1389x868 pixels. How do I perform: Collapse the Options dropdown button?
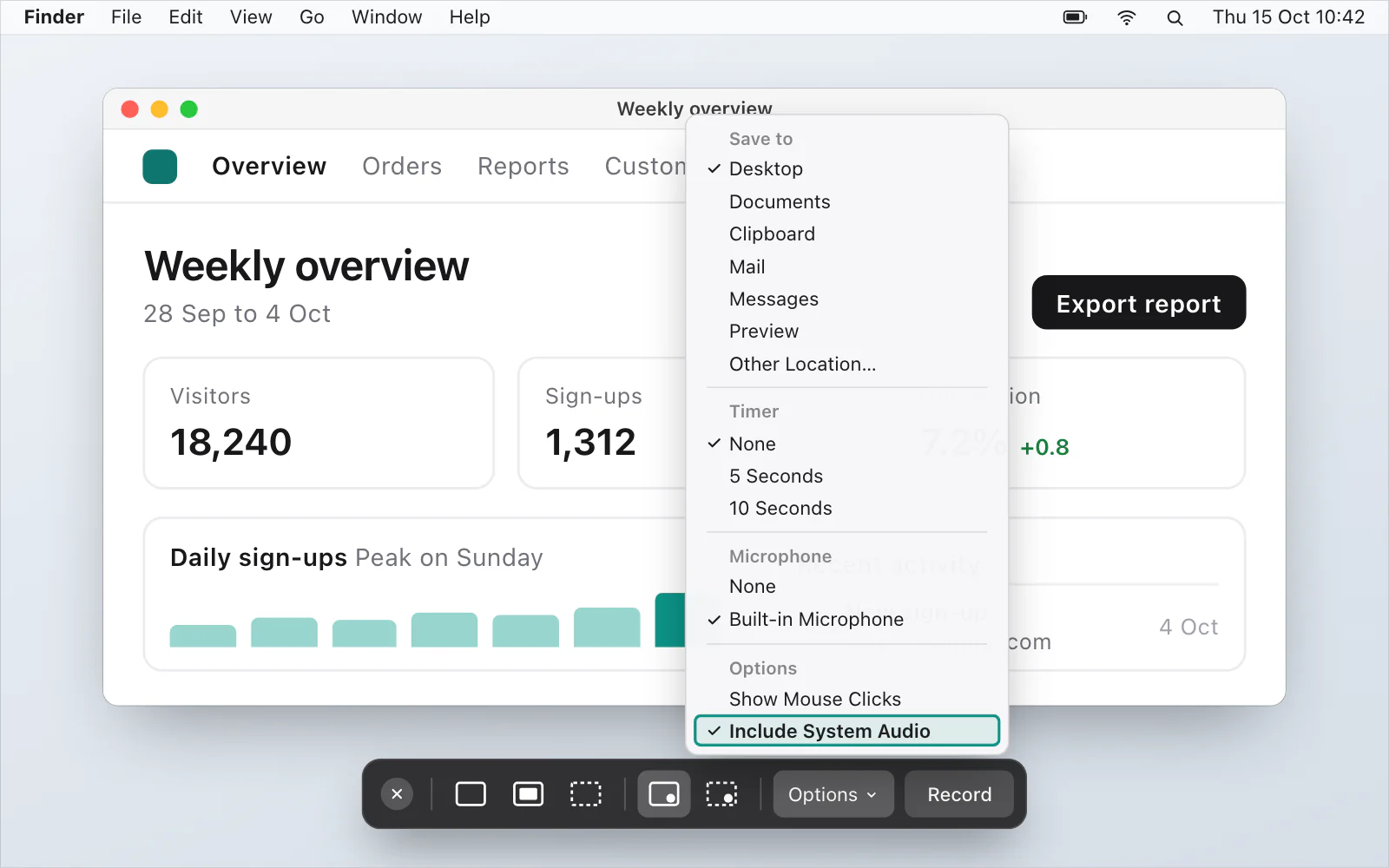point(833,794)
